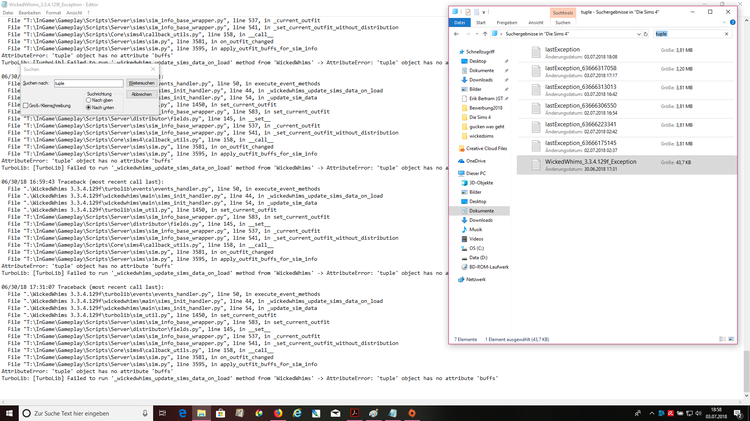Image resolution: width=750 pixels, height=421 pixels.
Task: Open Firefox from the taskbar
Action: [278, 413]
